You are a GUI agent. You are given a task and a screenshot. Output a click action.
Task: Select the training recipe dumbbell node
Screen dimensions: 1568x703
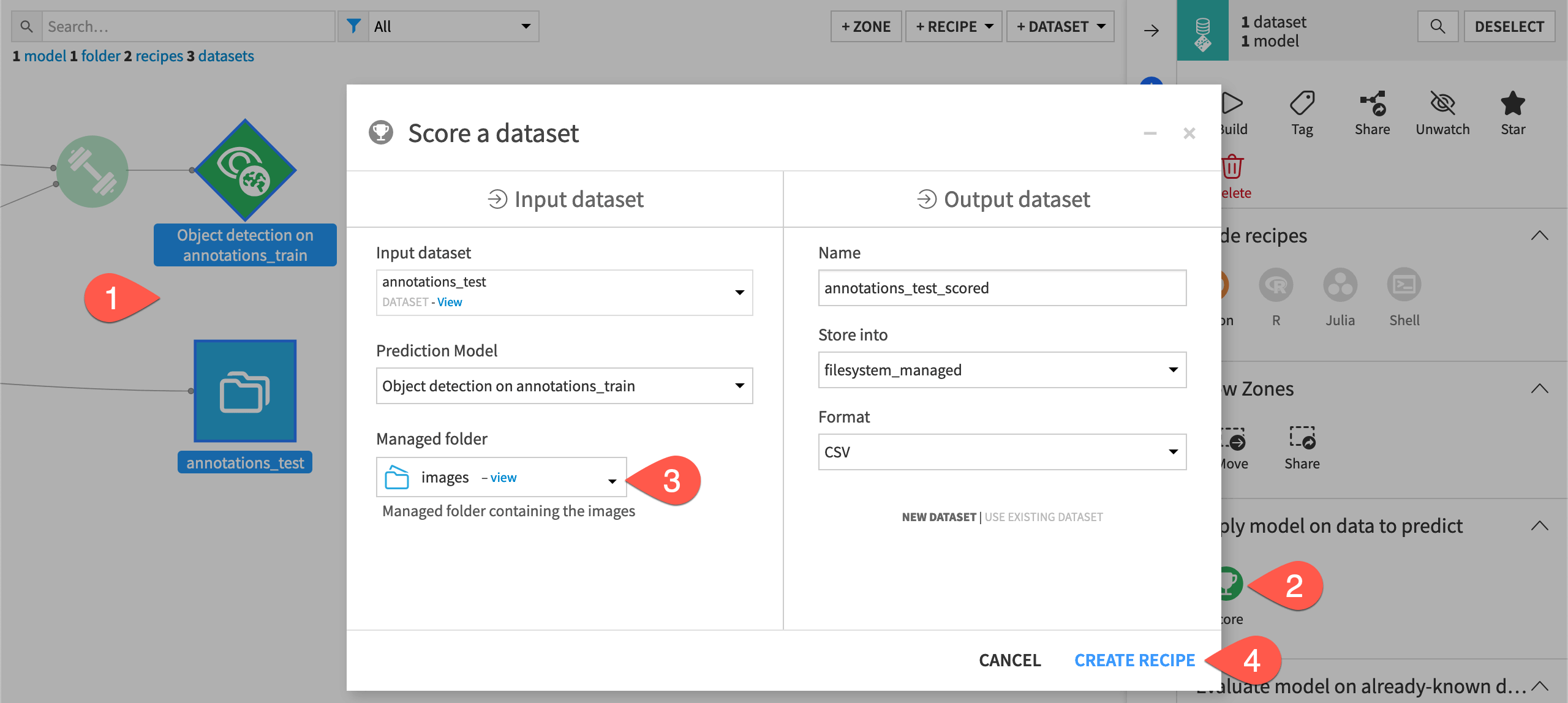[92, 171]
